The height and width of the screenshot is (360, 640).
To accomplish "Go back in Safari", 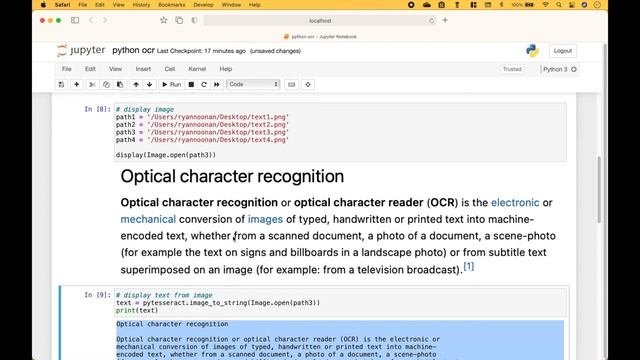I will (x=91, y=20).
